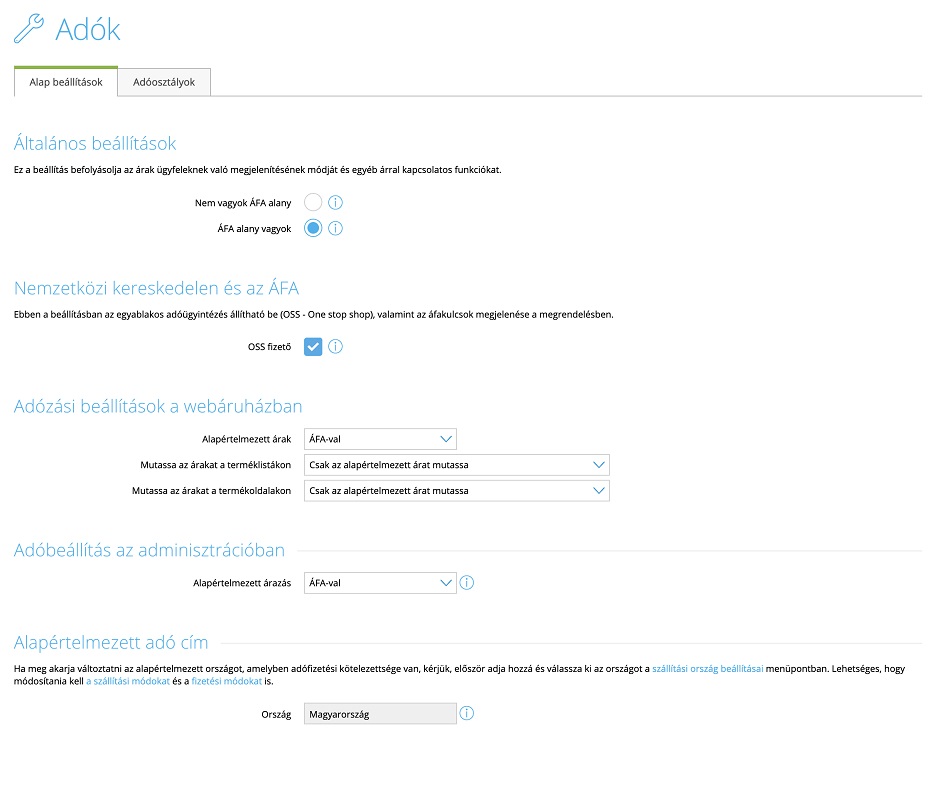
Task: Follow the fizetési módokat link
Action: (x=227, y=681)
